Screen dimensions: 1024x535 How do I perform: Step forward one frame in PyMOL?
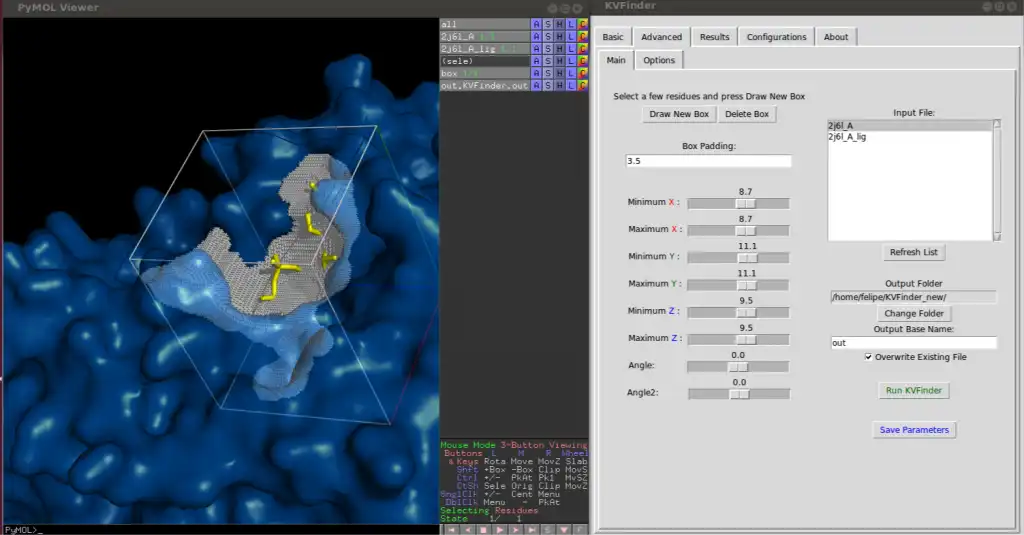pyautogui.click(x=515, y=530)
